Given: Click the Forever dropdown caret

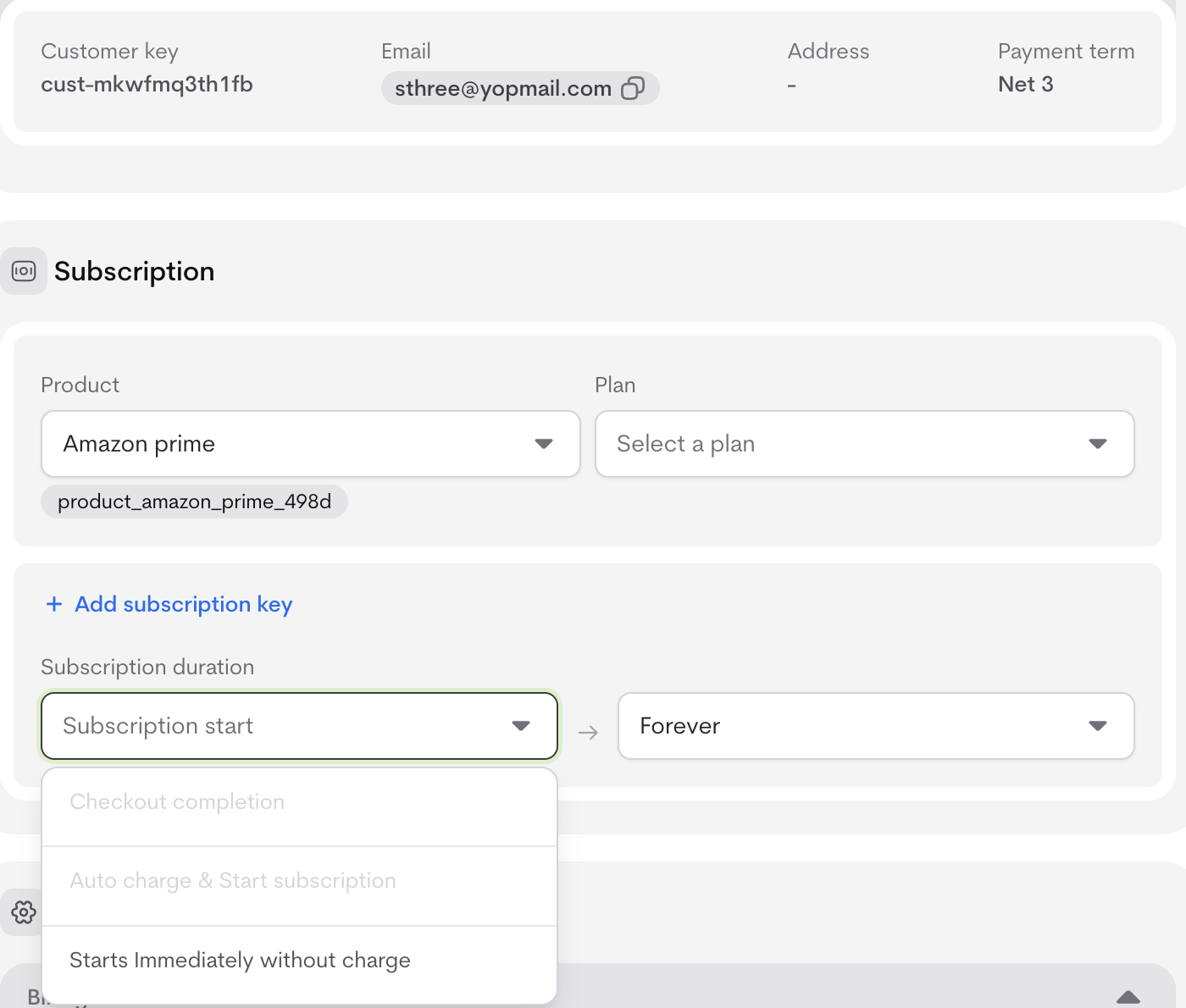Looking at the screenshot, I should pos(1098,726).
